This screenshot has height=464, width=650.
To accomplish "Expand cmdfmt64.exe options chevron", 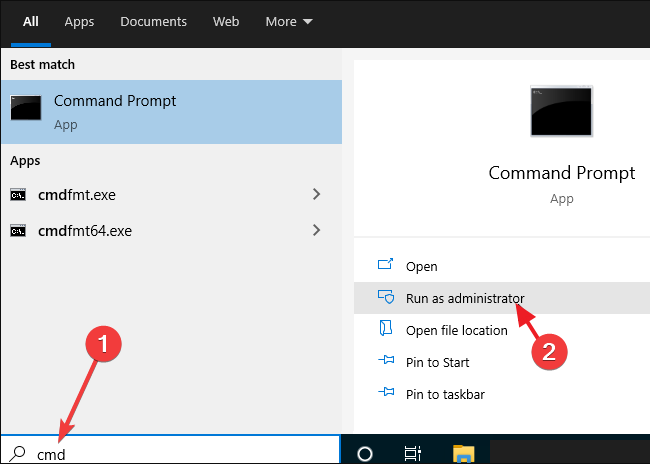I will pyautogui.click(x=316, y=230).
